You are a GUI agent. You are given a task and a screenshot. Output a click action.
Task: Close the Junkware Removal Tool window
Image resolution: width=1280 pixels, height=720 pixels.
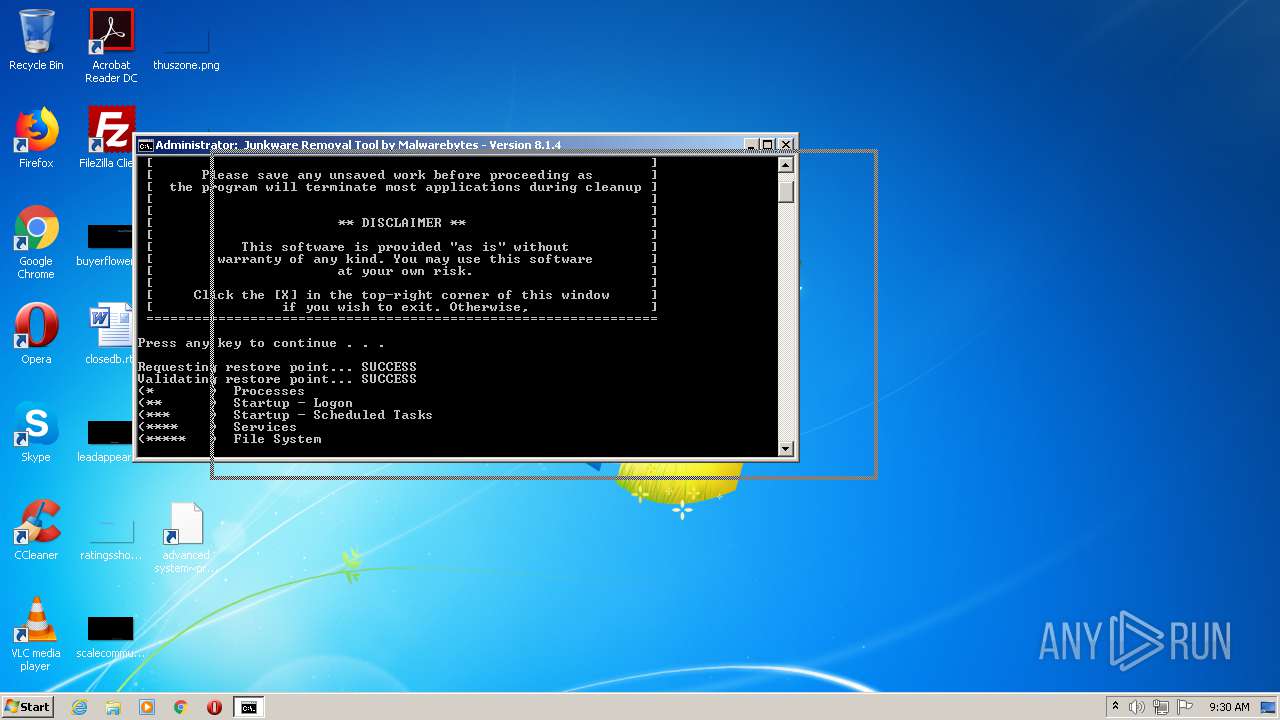(x=786, y=145)
